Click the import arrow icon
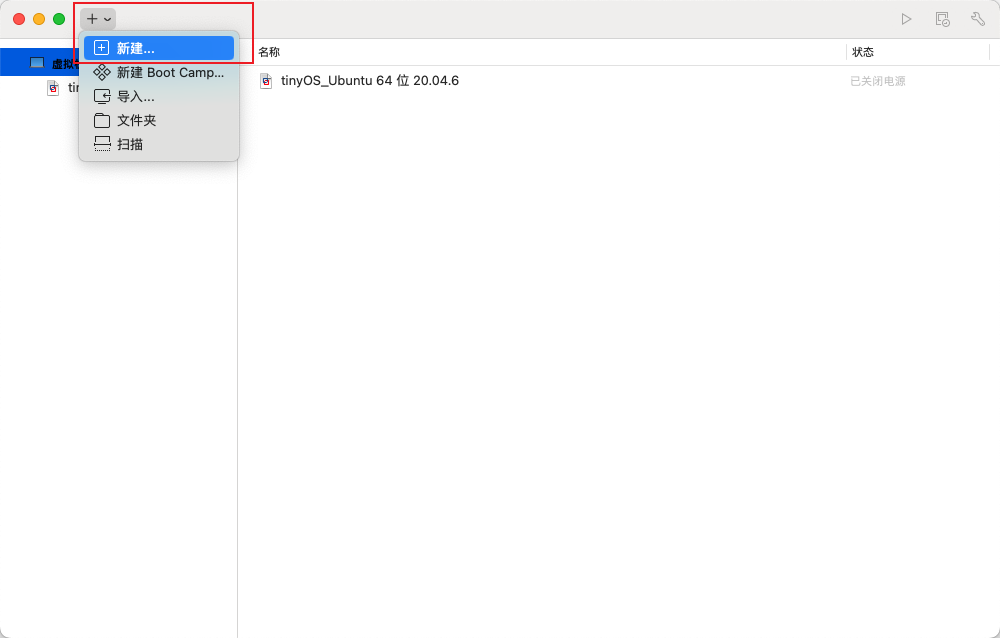Viewport: 1000px width, 638px height. click(x=101, y=96)
